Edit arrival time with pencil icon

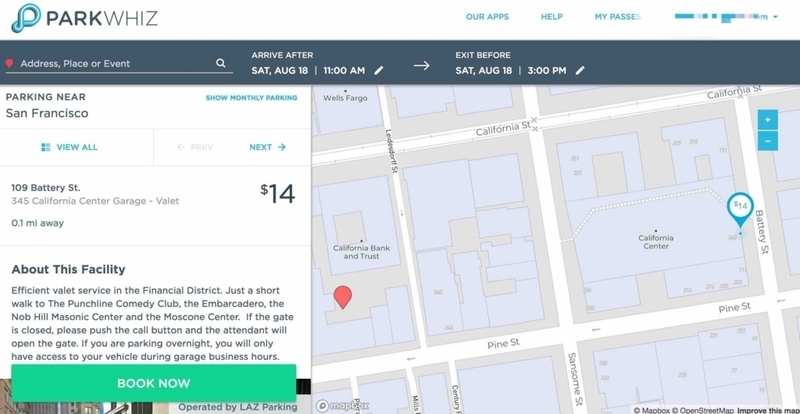(379, 70)
